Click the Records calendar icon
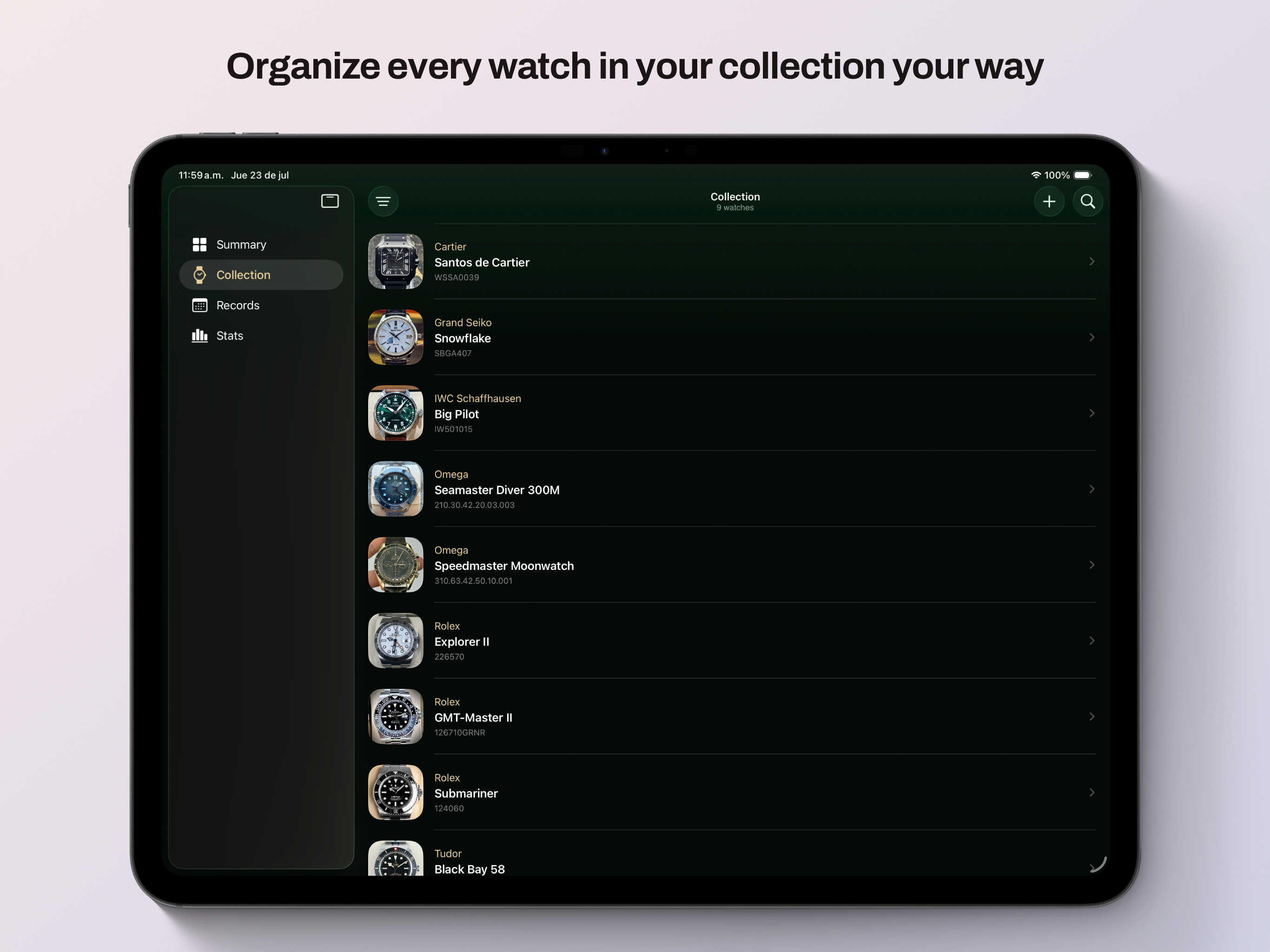 click(x=199, y=305)
